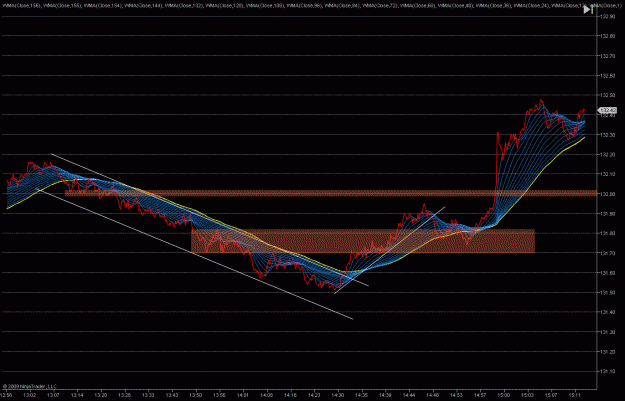Viewport: 625px width, 401px height.
Task: Select the large orange rectangle near 131.80
Action: (x=363, y=241)
